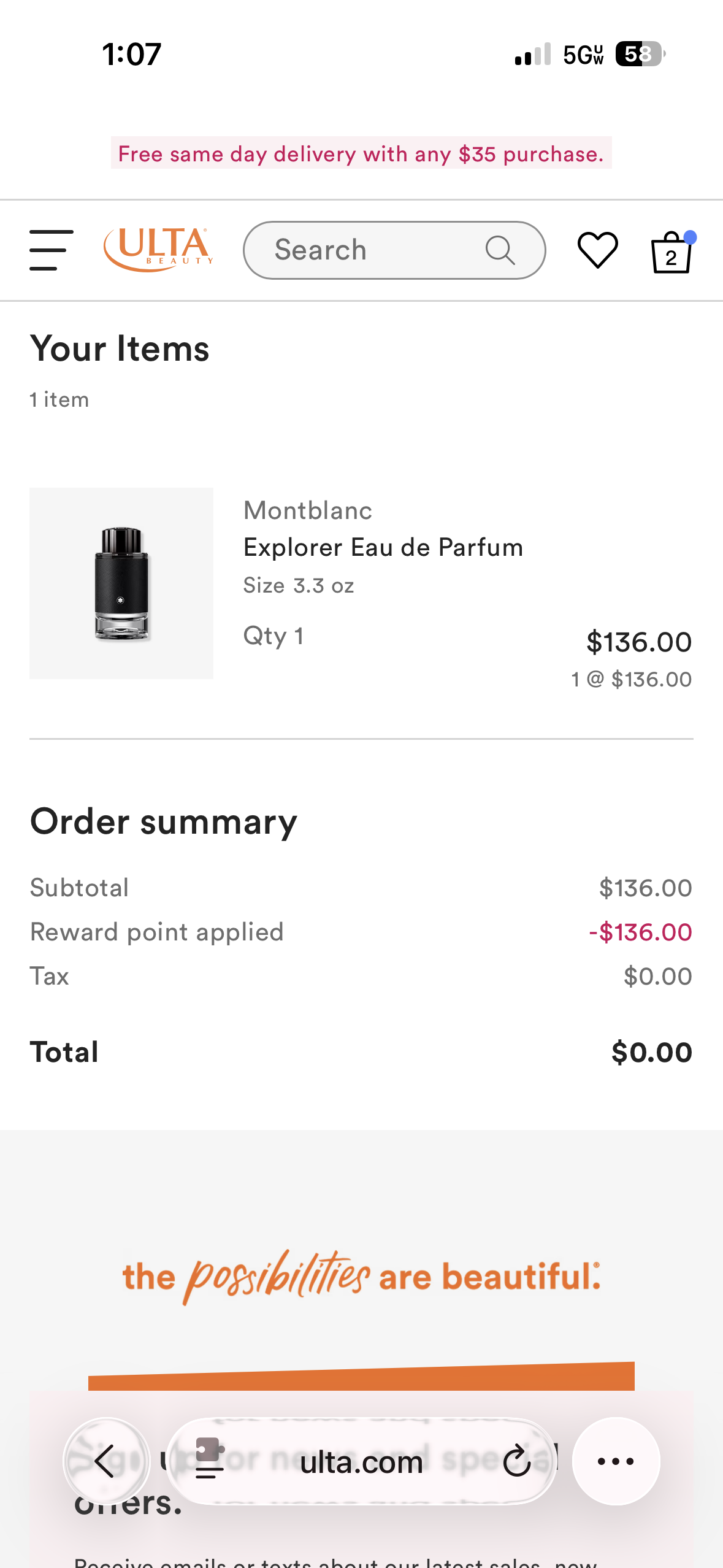Screen dimensions: 723x1568
Task: Tap the browser back arrow button
Action: coord(106,1461)
